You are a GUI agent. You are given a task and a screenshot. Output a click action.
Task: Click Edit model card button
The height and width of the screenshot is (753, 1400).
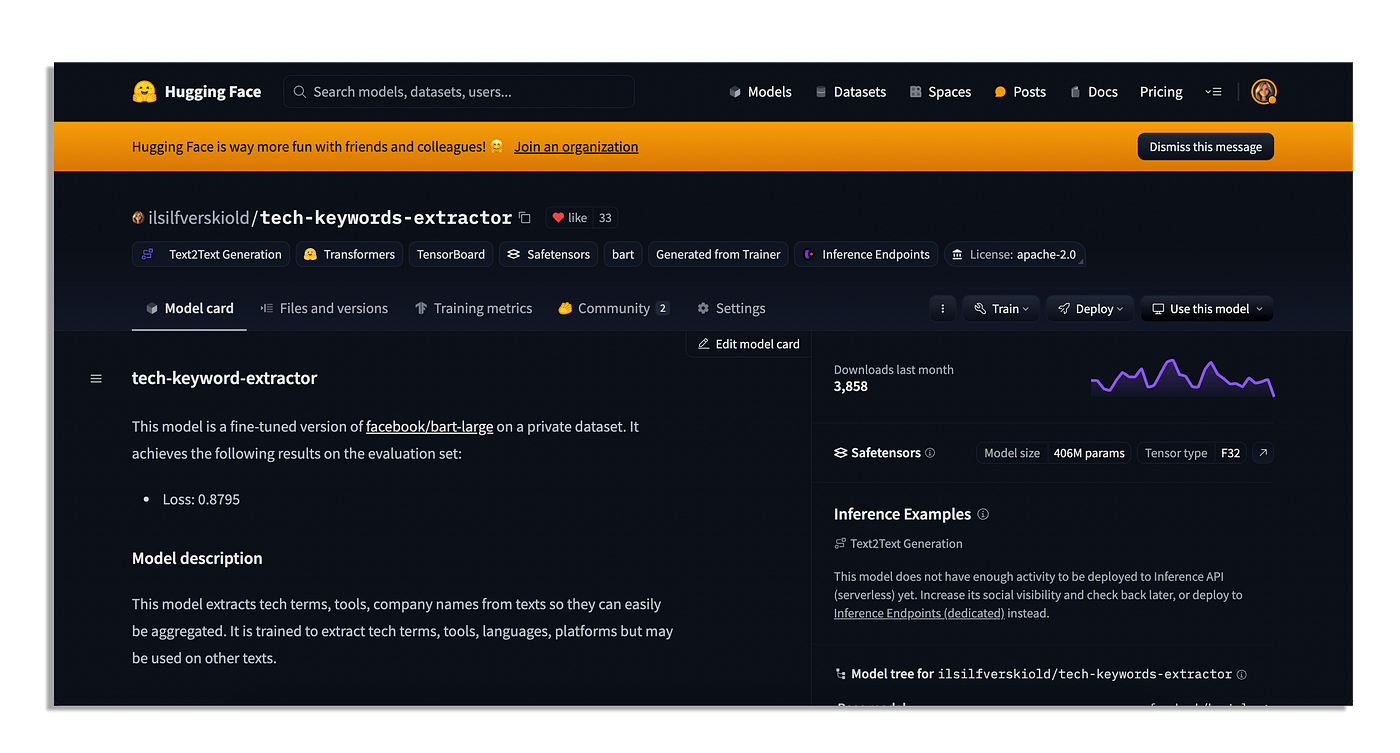[x=748, y=344]
